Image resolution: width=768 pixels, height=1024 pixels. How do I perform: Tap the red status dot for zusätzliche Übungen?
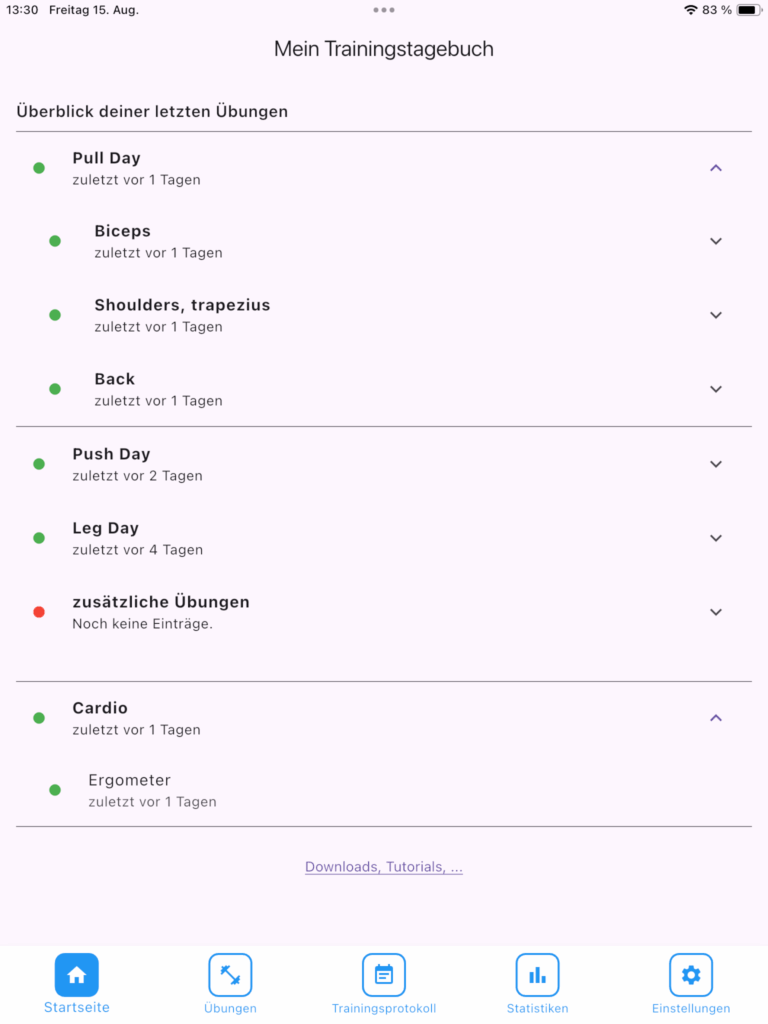point(39,612)
